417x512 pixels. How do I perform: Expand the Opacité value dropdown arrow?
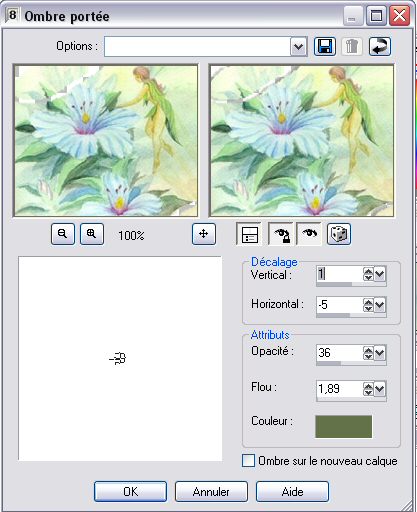pos(380,353)
